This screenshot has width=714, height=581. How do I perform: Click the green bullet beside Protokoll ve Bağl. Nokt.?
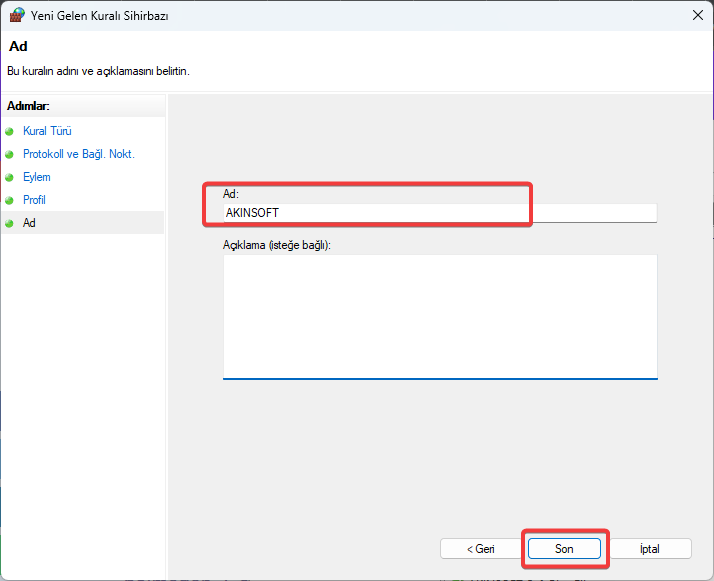pos(10,154)
